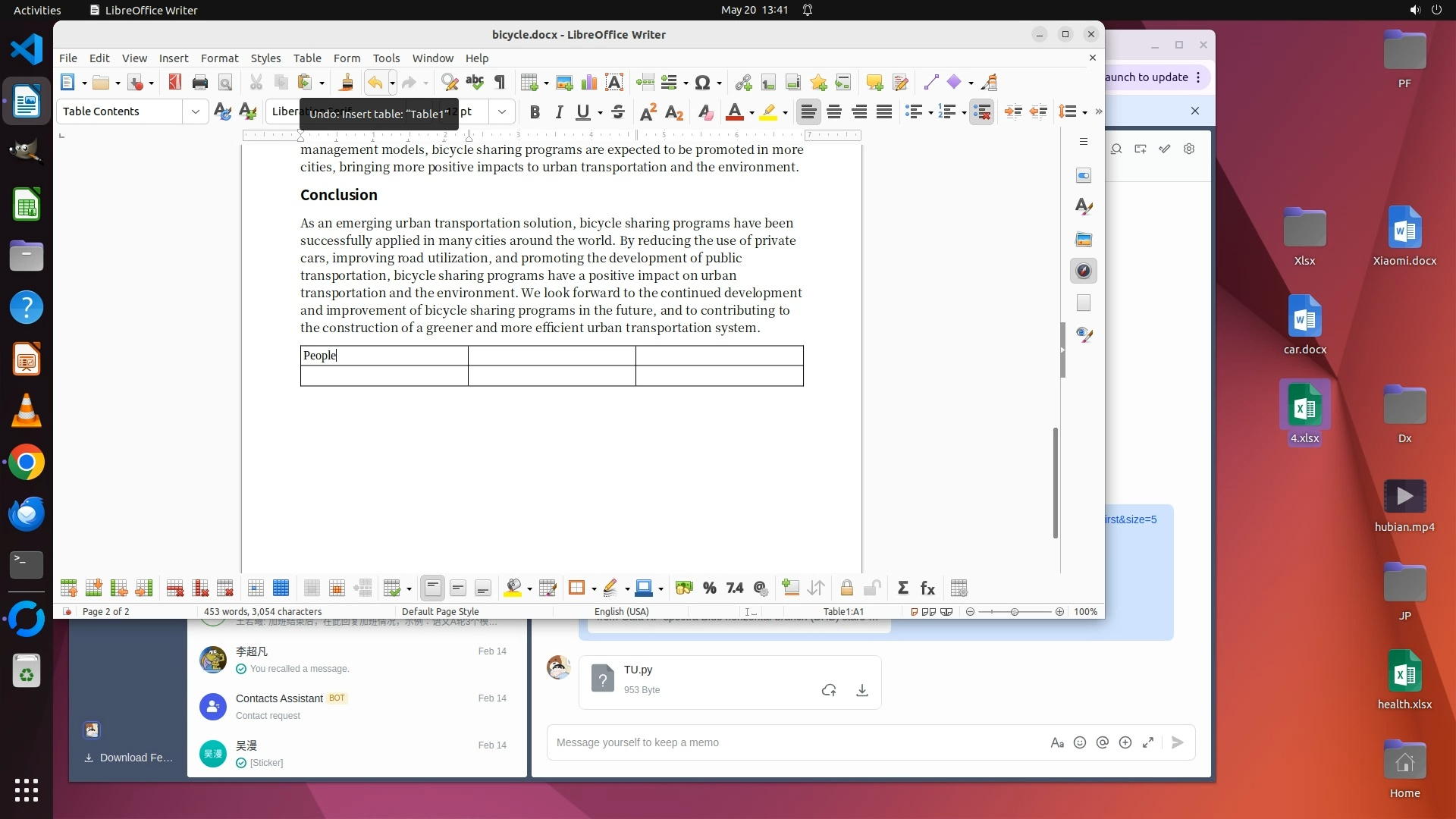Click the Insert Chart icon

click(x=589, y=83)
